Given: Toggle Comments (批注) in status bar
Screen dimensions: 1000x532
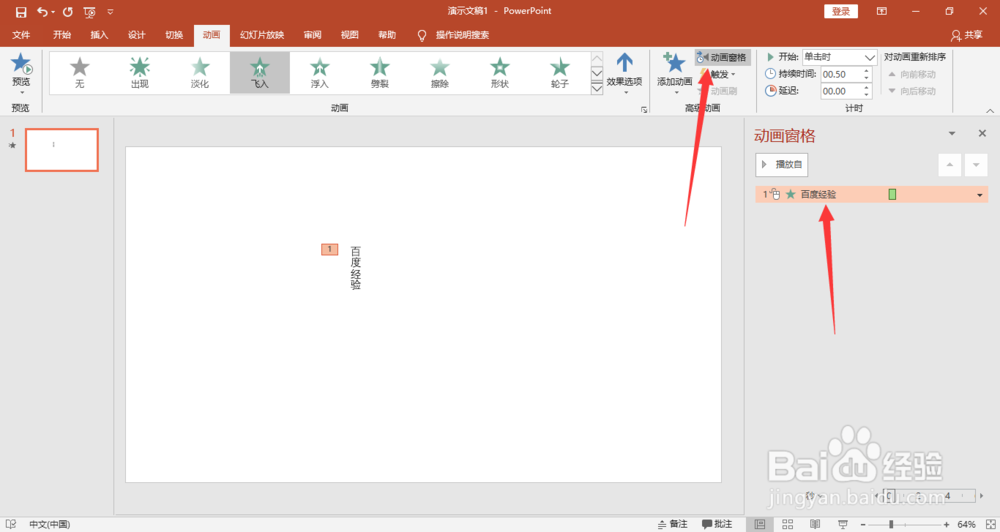Looking at the screenshot, I should click(717, 524).
